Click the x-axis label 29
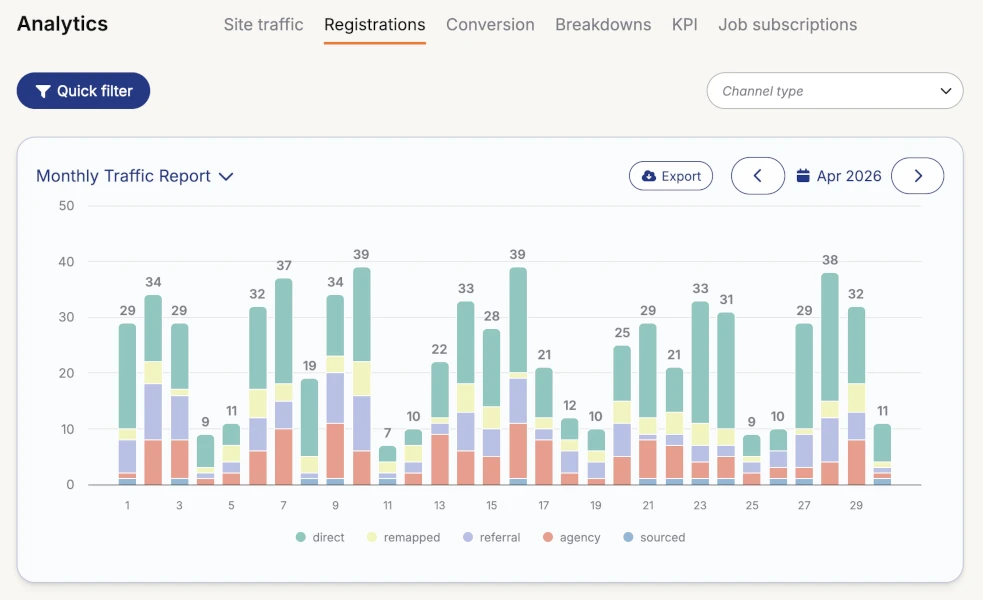 pos(856,505)
